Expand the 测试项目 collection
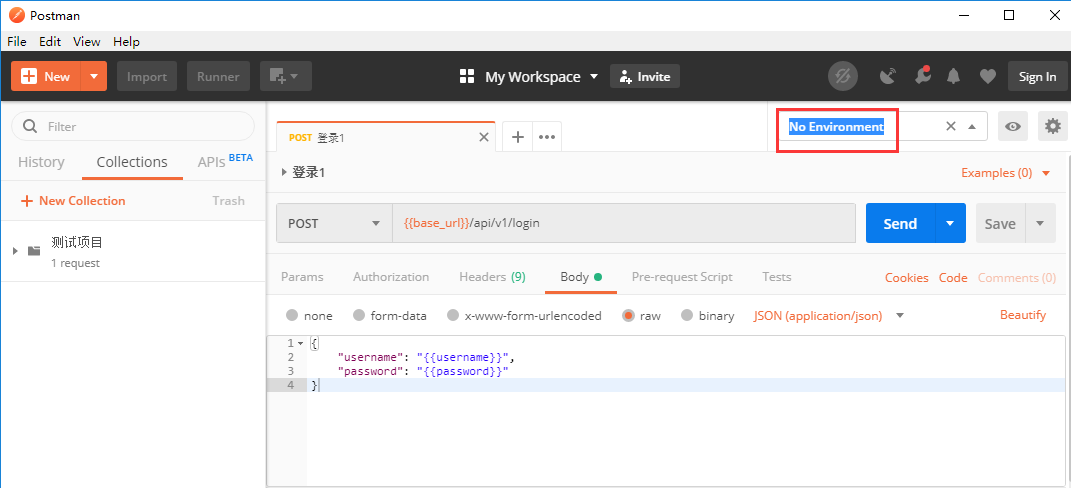This screenshot has width=1071, height=488. pos(15,251)
